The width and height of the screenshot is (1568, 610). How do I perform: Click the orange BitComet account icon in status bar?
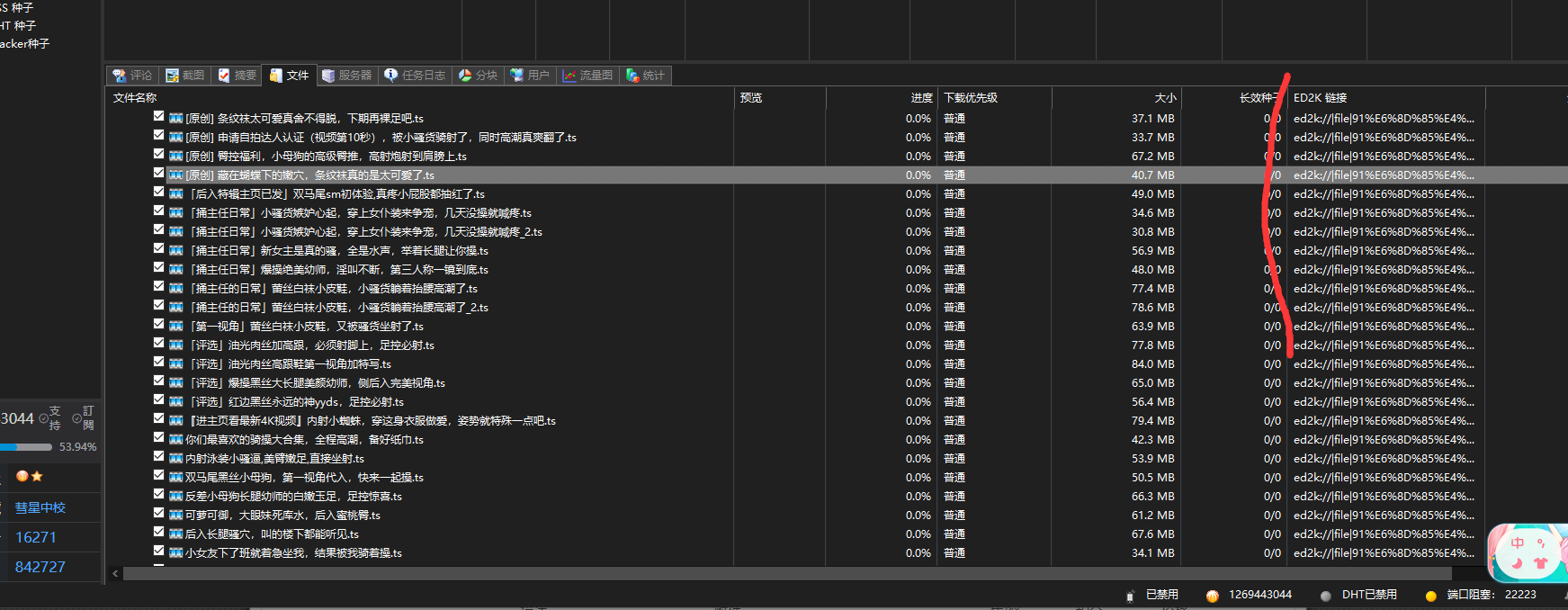pos(1213,596)
